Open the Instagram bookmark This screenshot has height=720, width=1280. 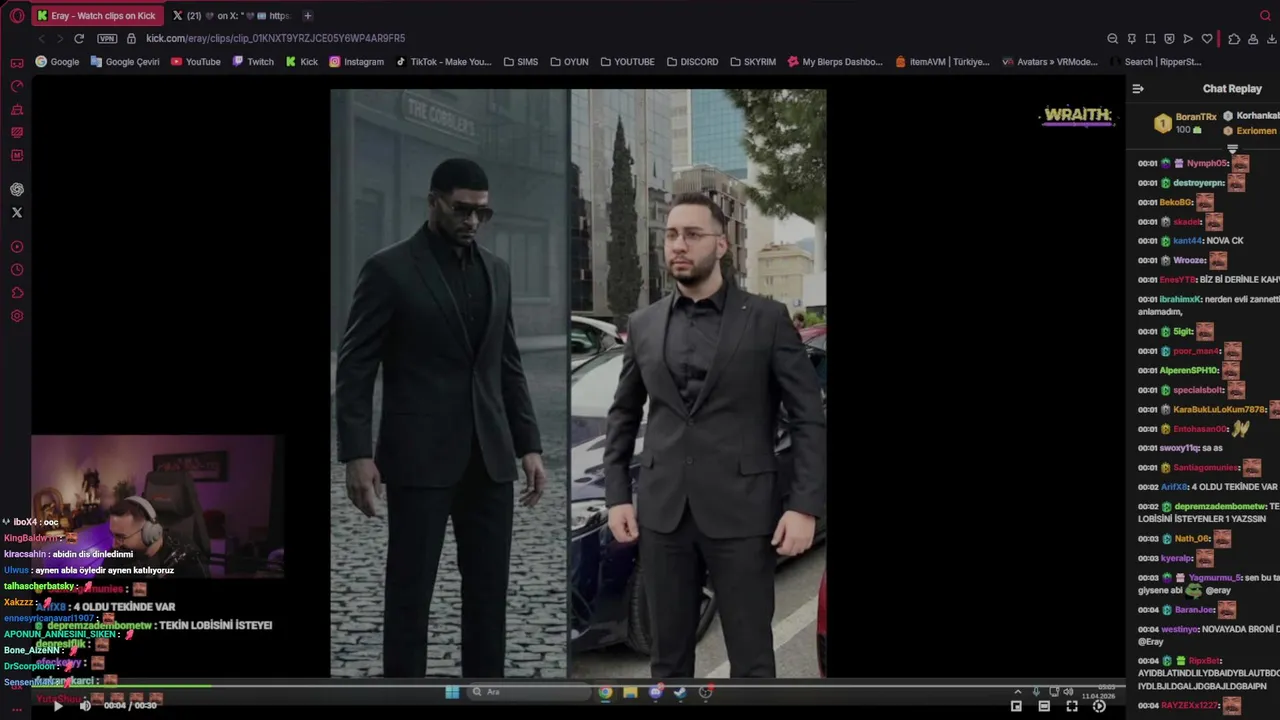tap(356, 61)
